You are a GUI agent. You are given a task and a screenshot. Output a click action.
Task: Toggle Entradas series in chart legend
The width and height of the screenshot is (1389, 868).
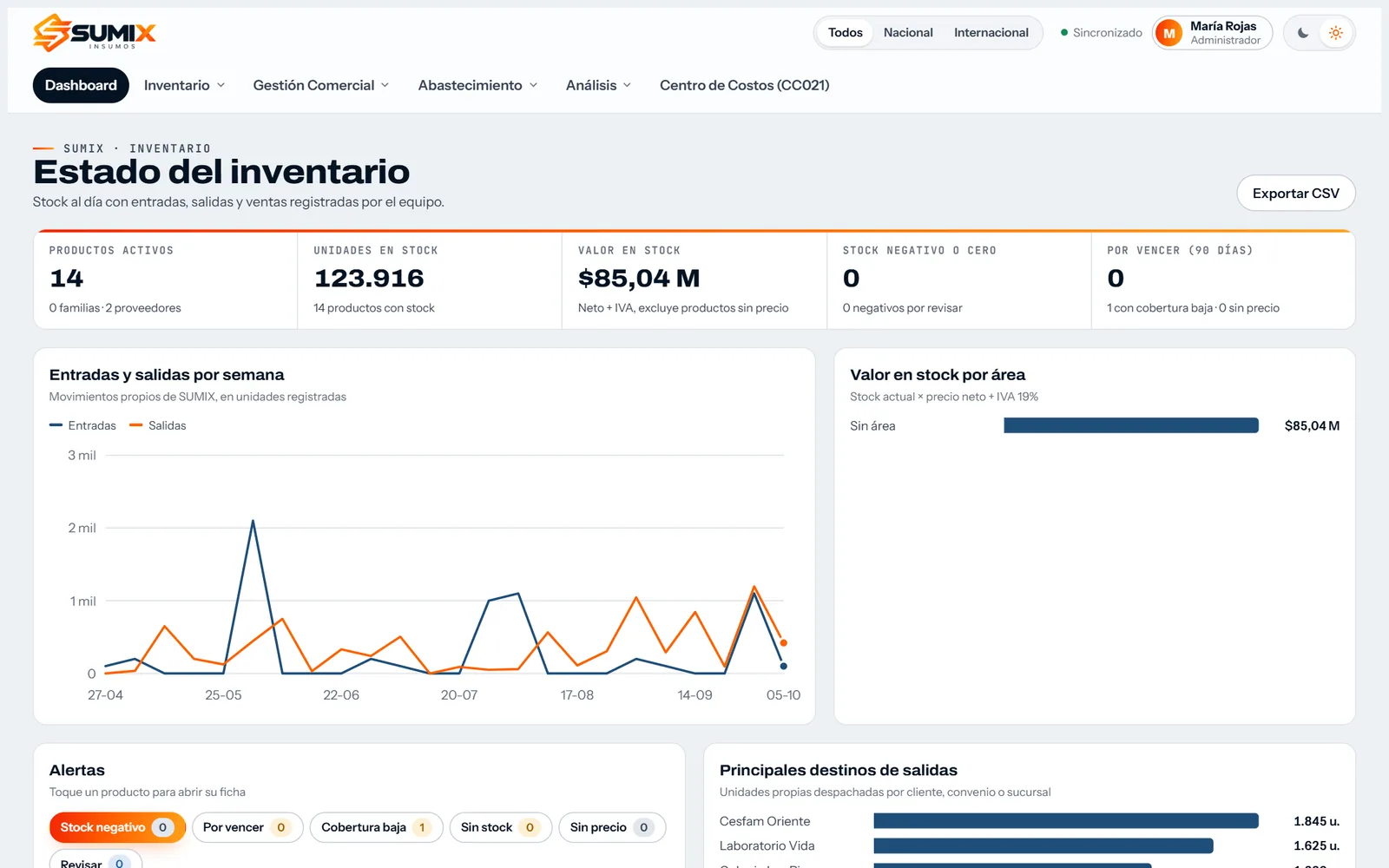coord(82,425)
